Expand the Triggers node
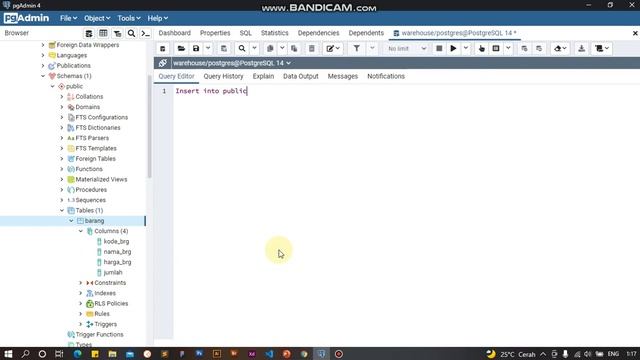Image resolution: width=640 pixels, height=360 pixels. click(x=81, y=324)
